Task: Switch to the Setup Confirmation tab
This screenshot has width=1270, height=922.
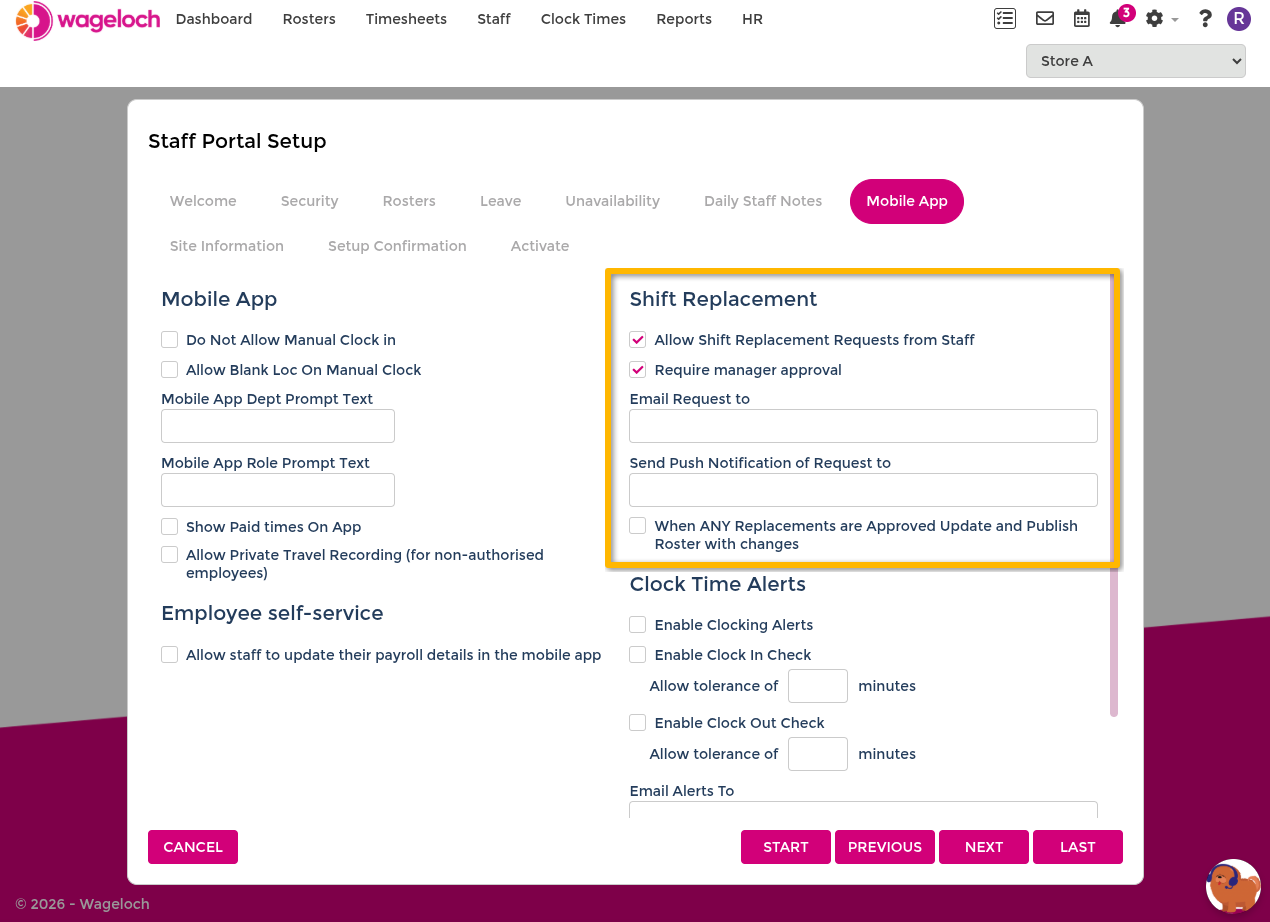Action: point(397,246)
